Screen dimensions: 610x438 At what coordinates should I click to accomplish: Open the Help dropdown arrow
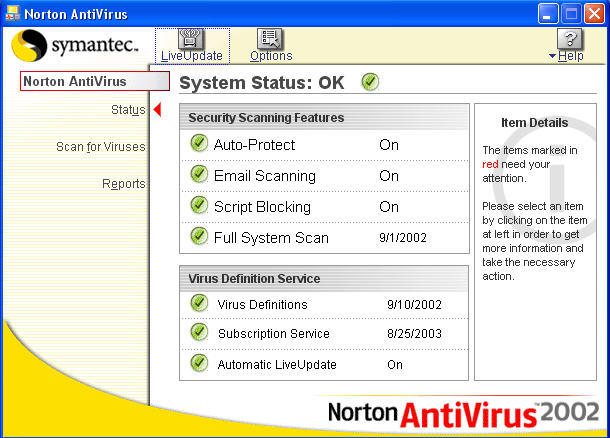point(553,56)
